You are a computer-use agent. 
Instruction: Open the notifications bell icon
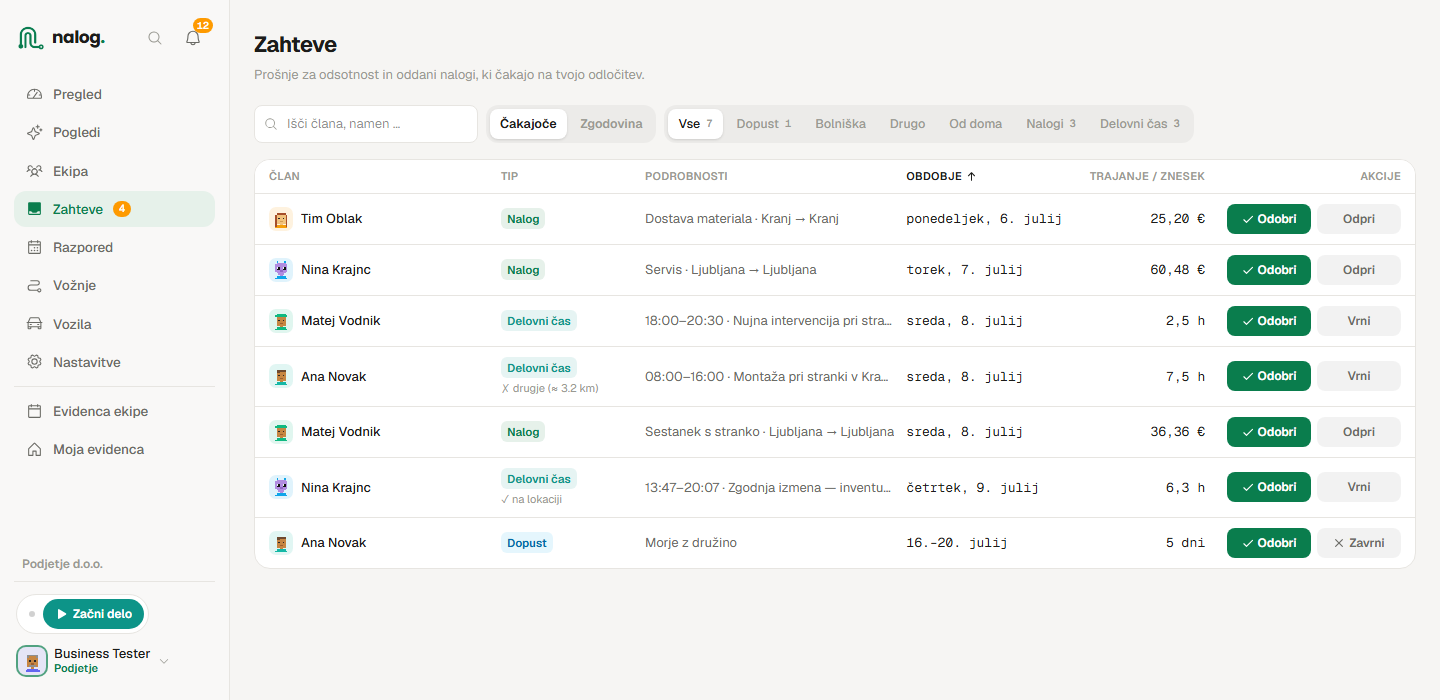(x=193, y=38)
